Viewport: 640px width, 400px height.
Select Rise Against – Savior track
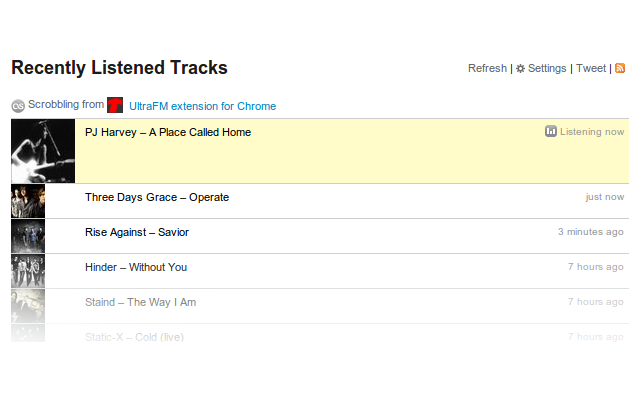coord(137,232)
